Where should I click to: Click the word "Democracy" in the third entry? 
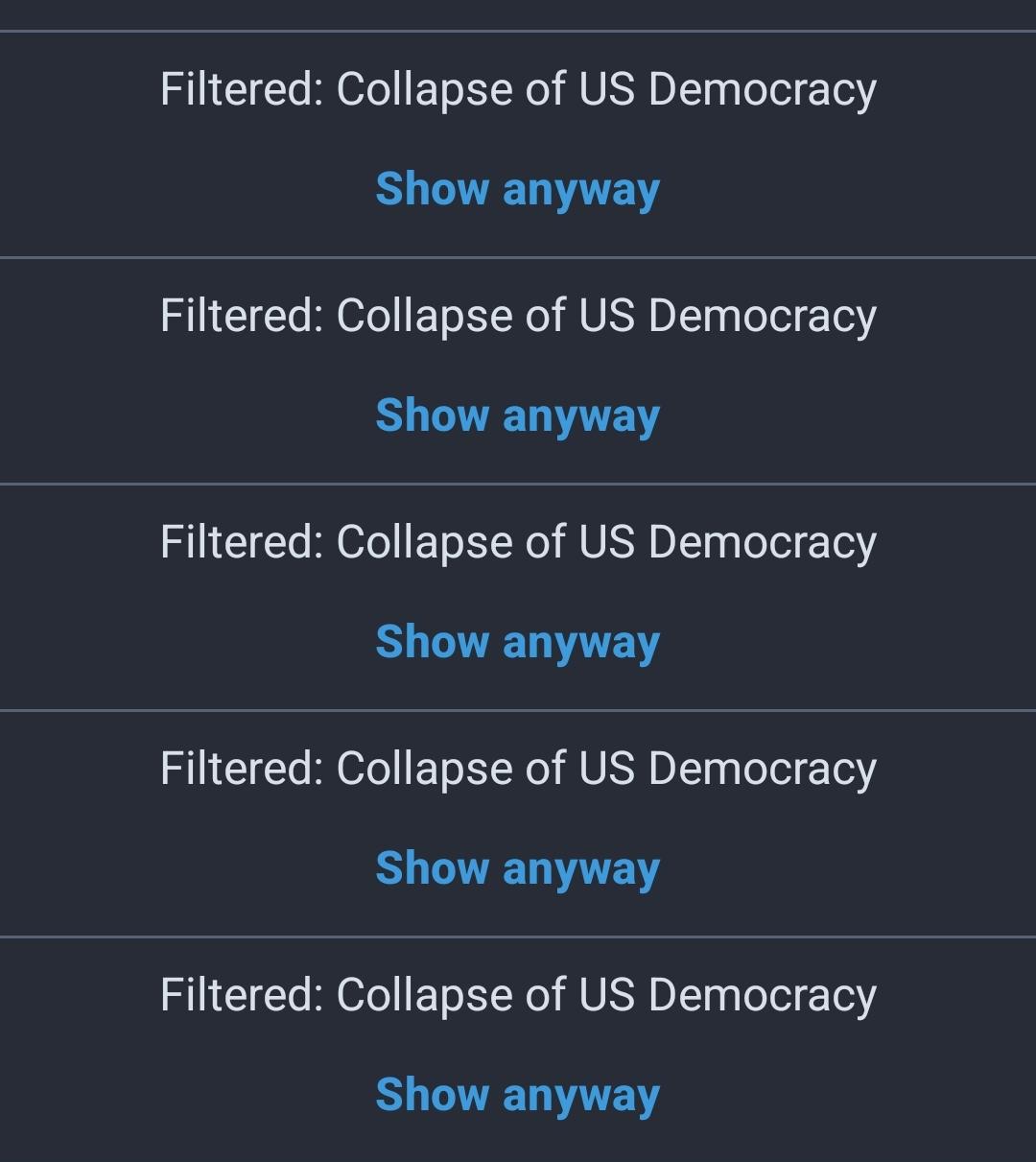point(762,543)
